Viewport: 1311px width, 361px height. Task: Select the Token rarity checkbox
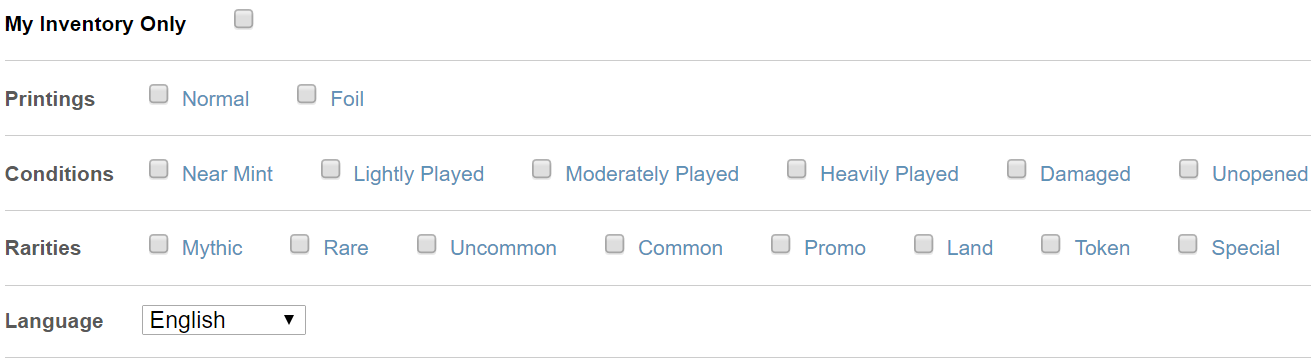(x=1051, y=243)
